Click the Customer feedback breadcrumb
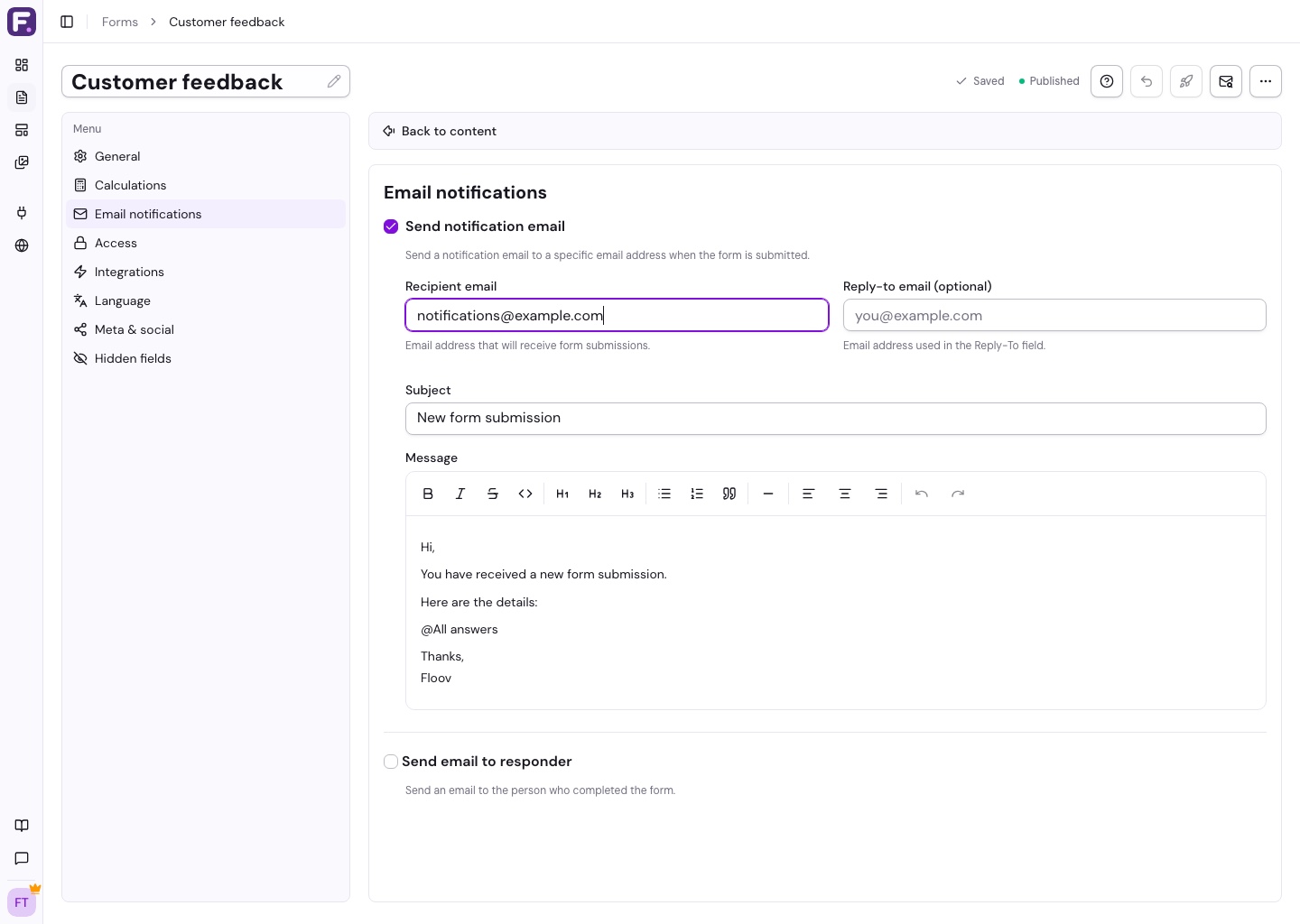 tap(227, 22)
